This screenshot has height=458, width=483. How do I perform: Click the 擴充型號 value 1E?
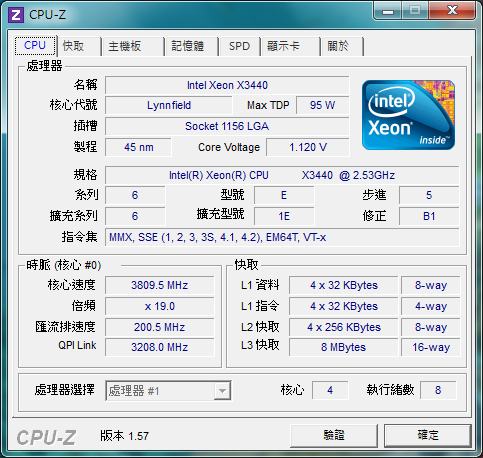tap(284, 216)
